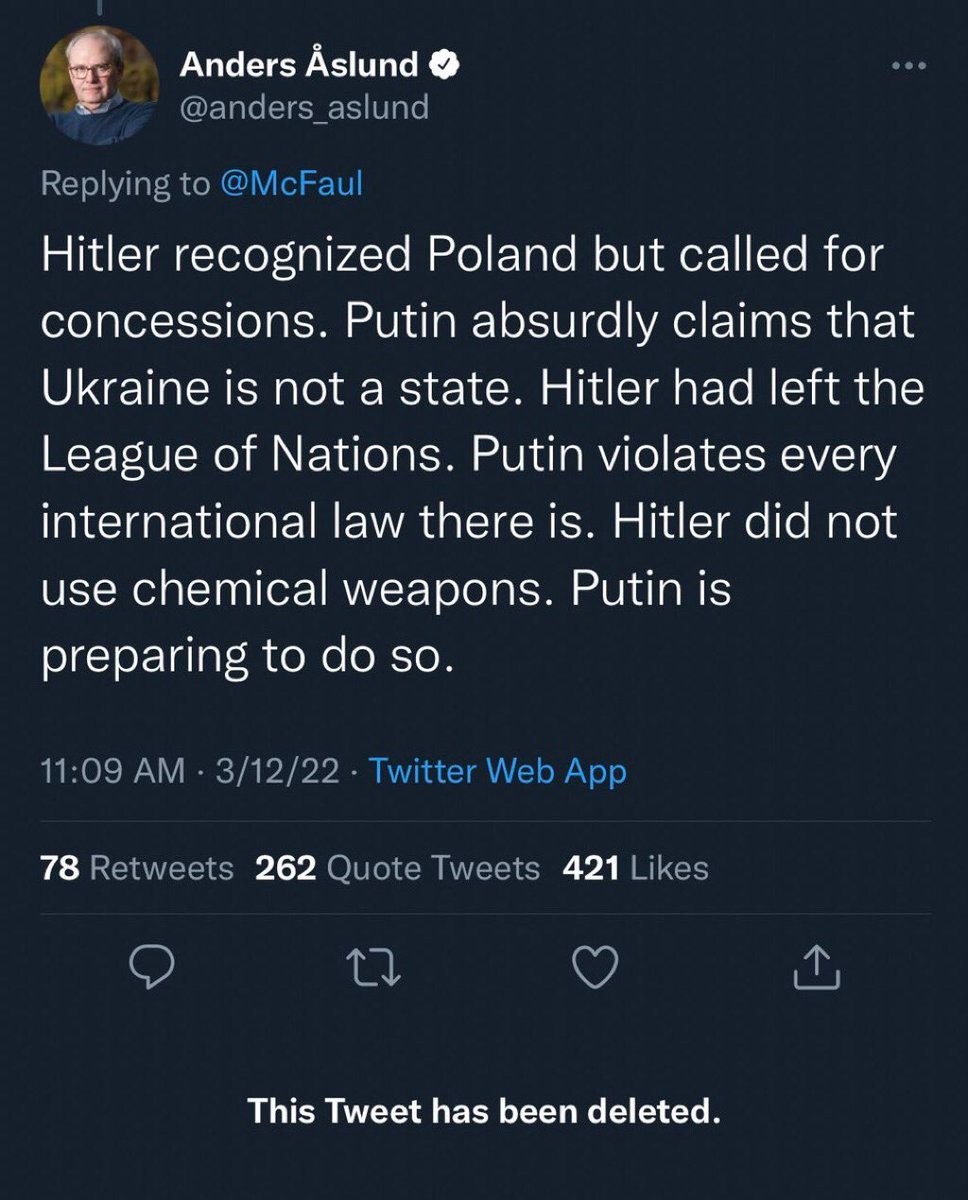The width and height of the screenshot is (968, 1200).
Task: See the 421 Likes list
Action: pos(635,868)
